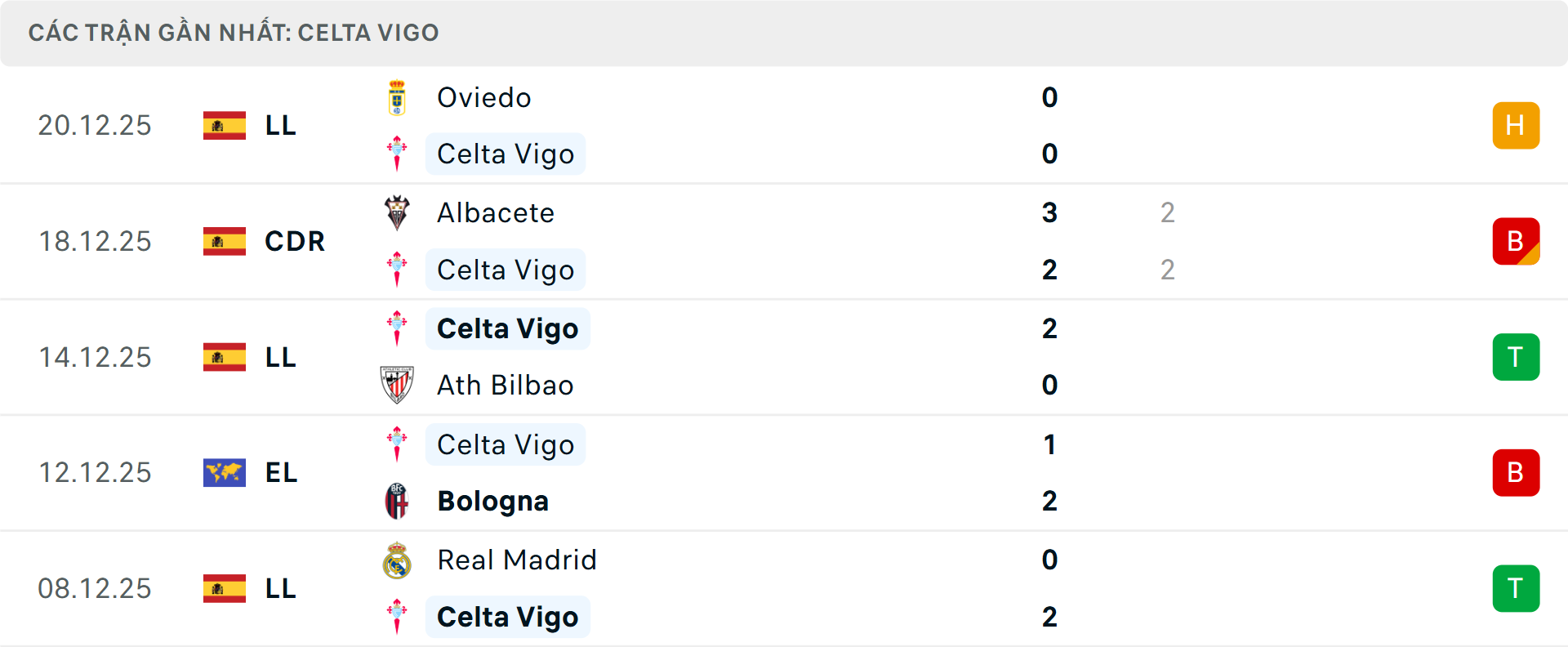Open the Ath Bilbao team link
This screenshot has width=1568, height=647.
point(506,385)
